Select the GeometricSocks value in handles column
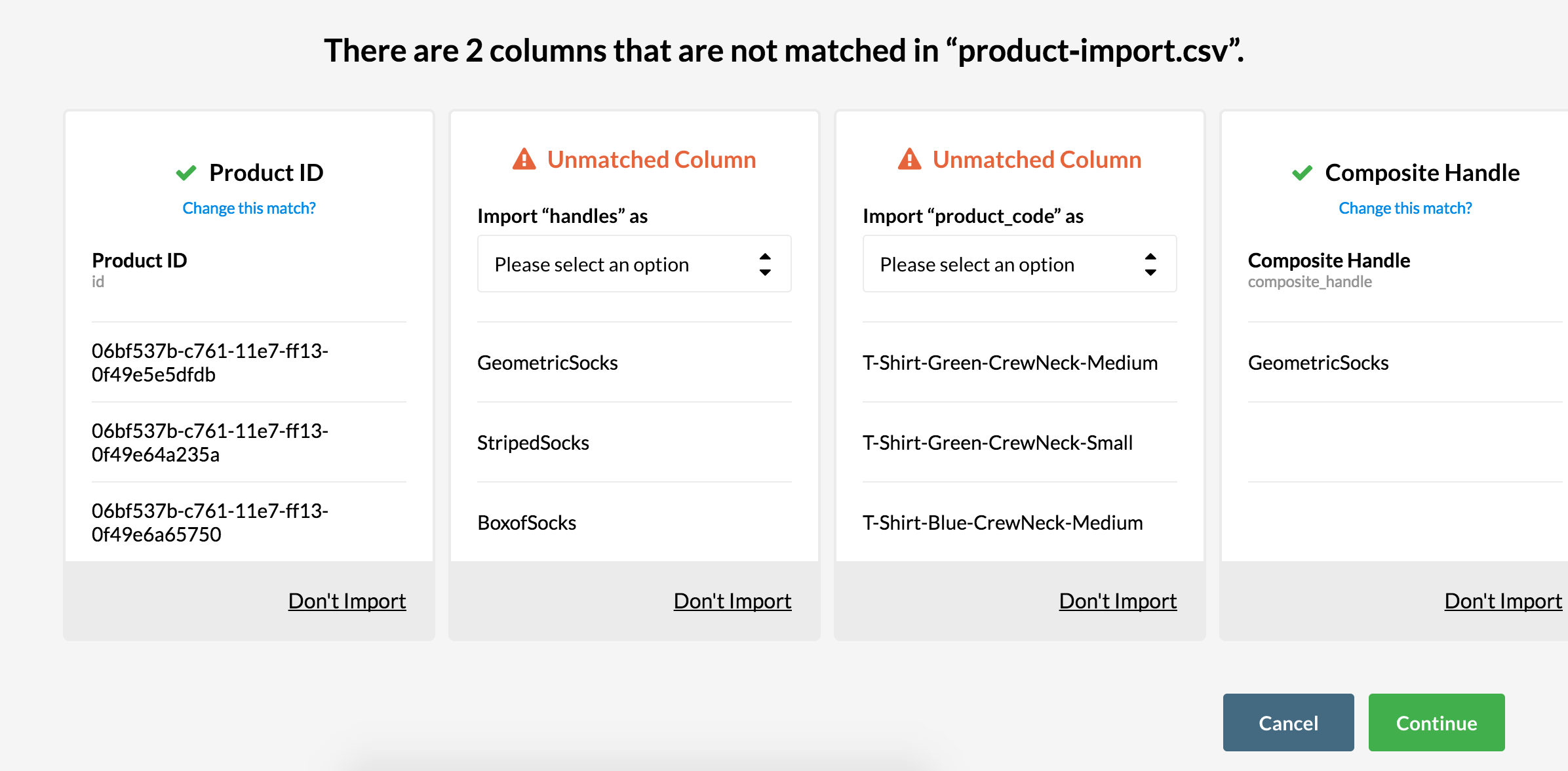This screenshot has height=771, width=1568. (x=547, y=363)
